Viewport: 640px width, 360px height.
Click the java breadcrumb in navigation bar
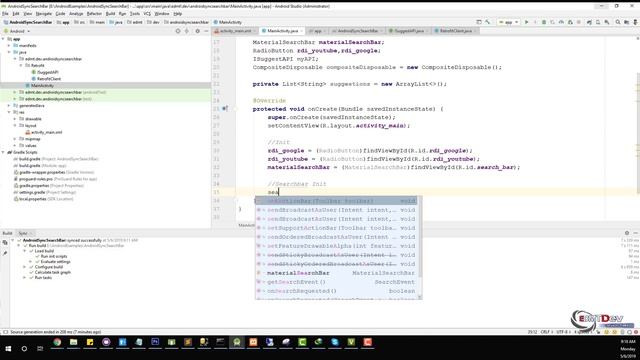pos(116,22)
